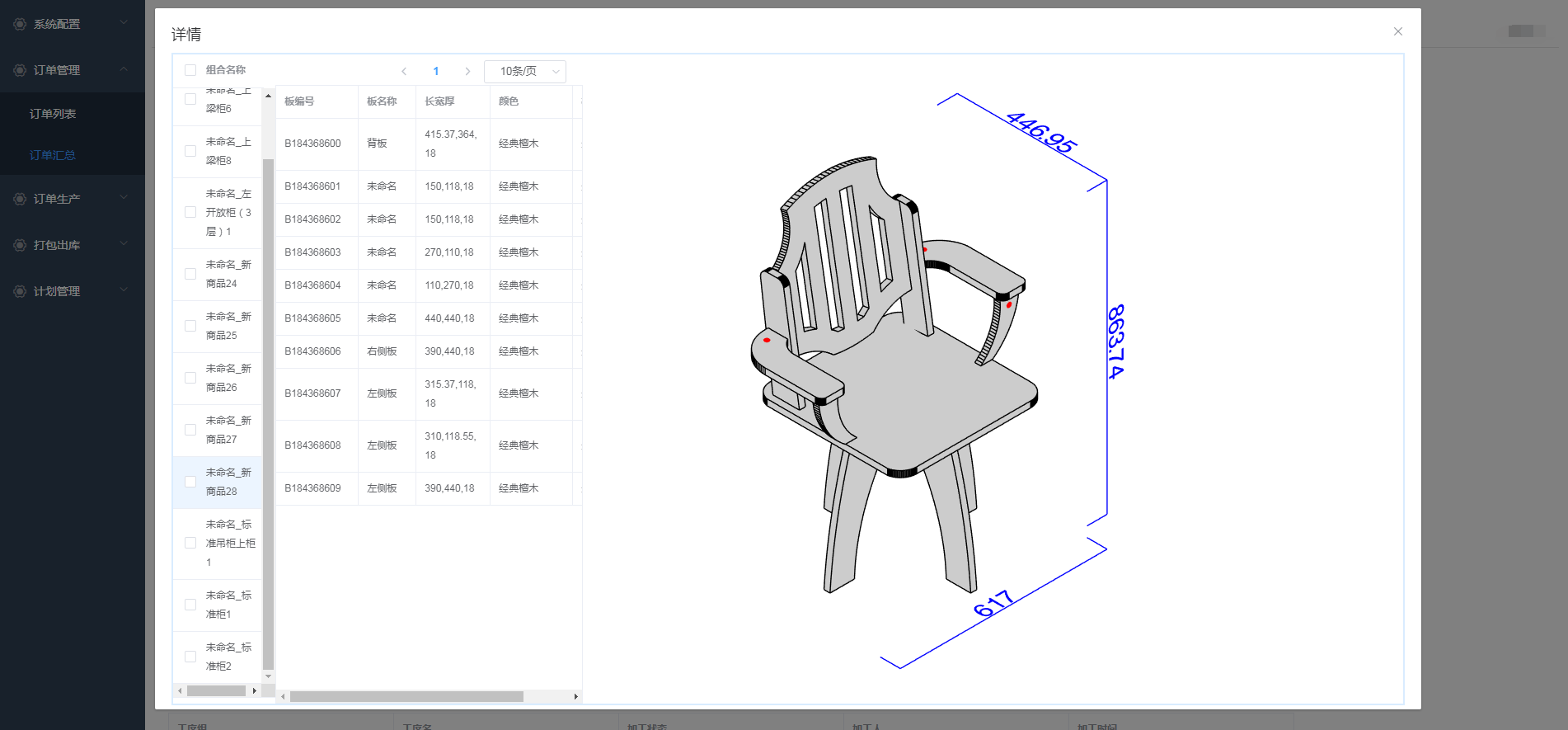This screenshot has height=730, width=1568.
Task: Select checkbox for 未命名_标准柜1
Action: tap(190, 605)
